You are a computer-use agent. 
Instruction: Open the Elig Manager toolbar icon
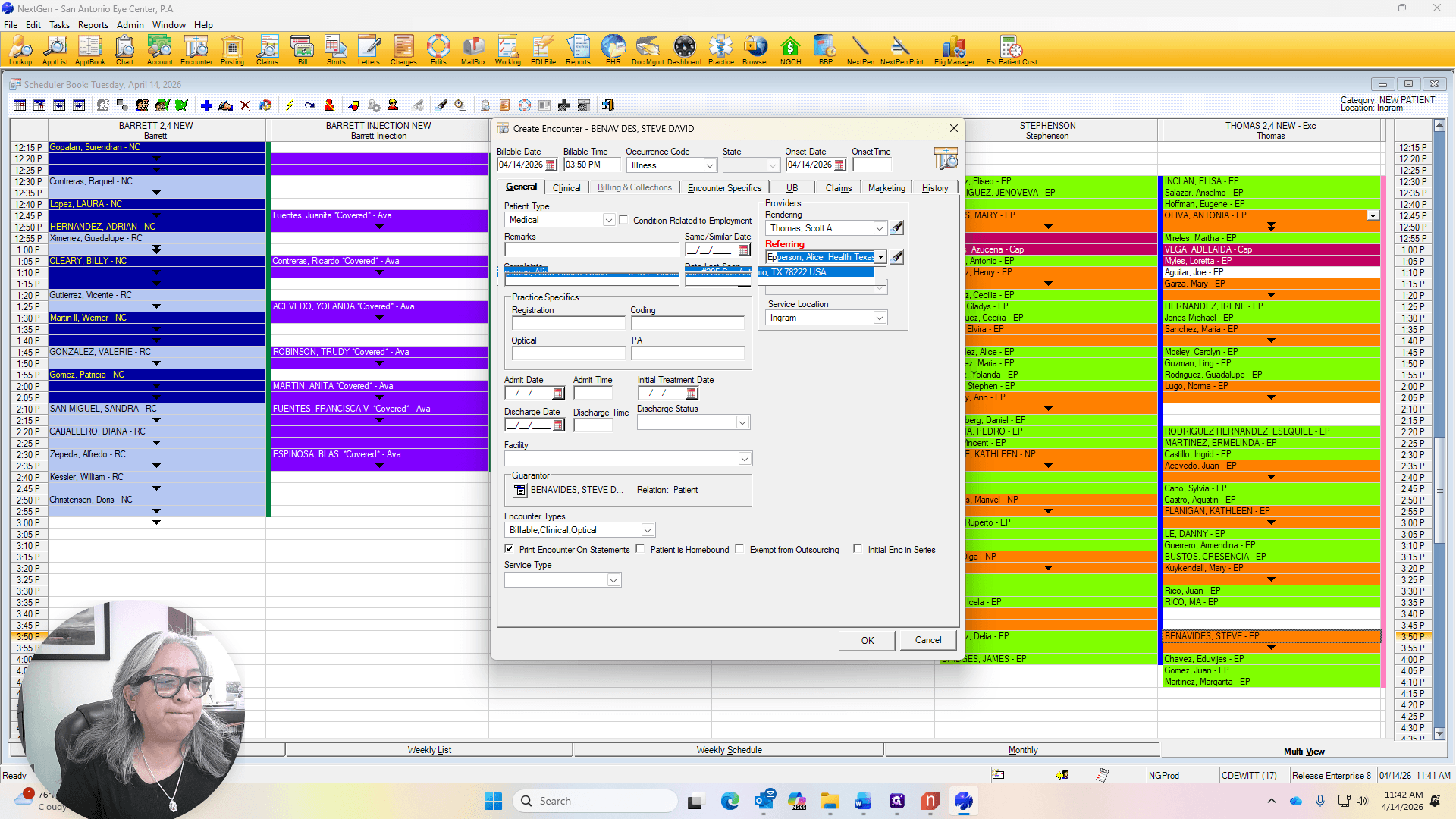954,50
